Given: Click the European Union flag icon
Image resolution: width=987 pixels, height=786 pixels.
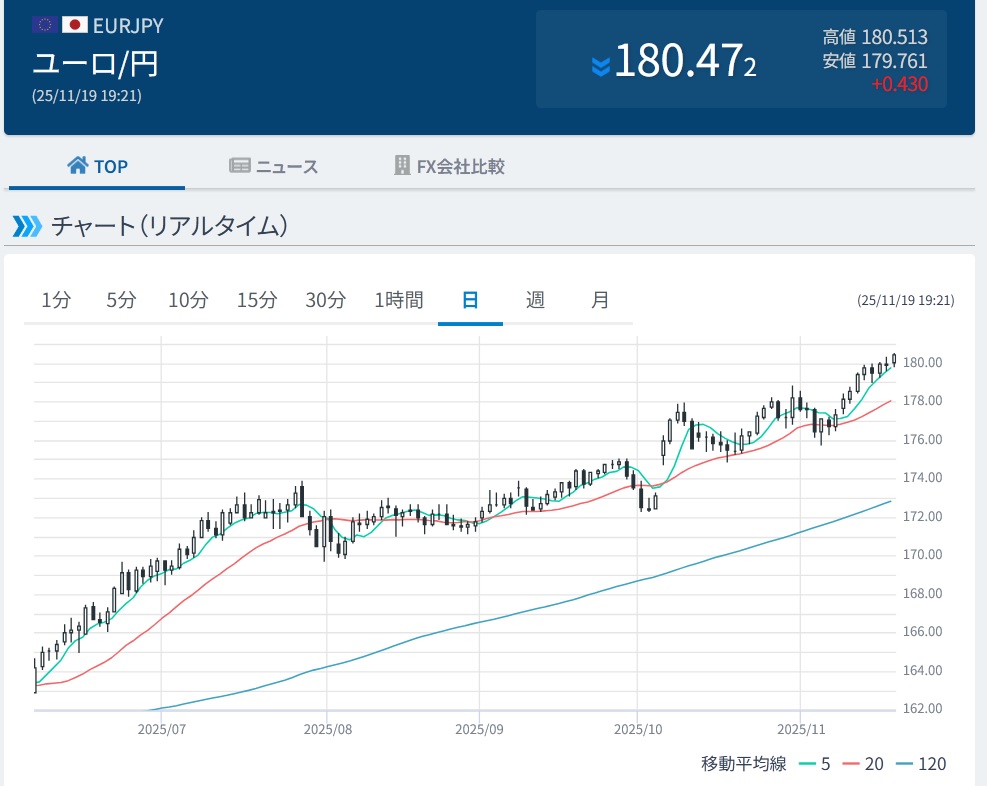Looking at the screenshot, I should click(x=44, y=25).
